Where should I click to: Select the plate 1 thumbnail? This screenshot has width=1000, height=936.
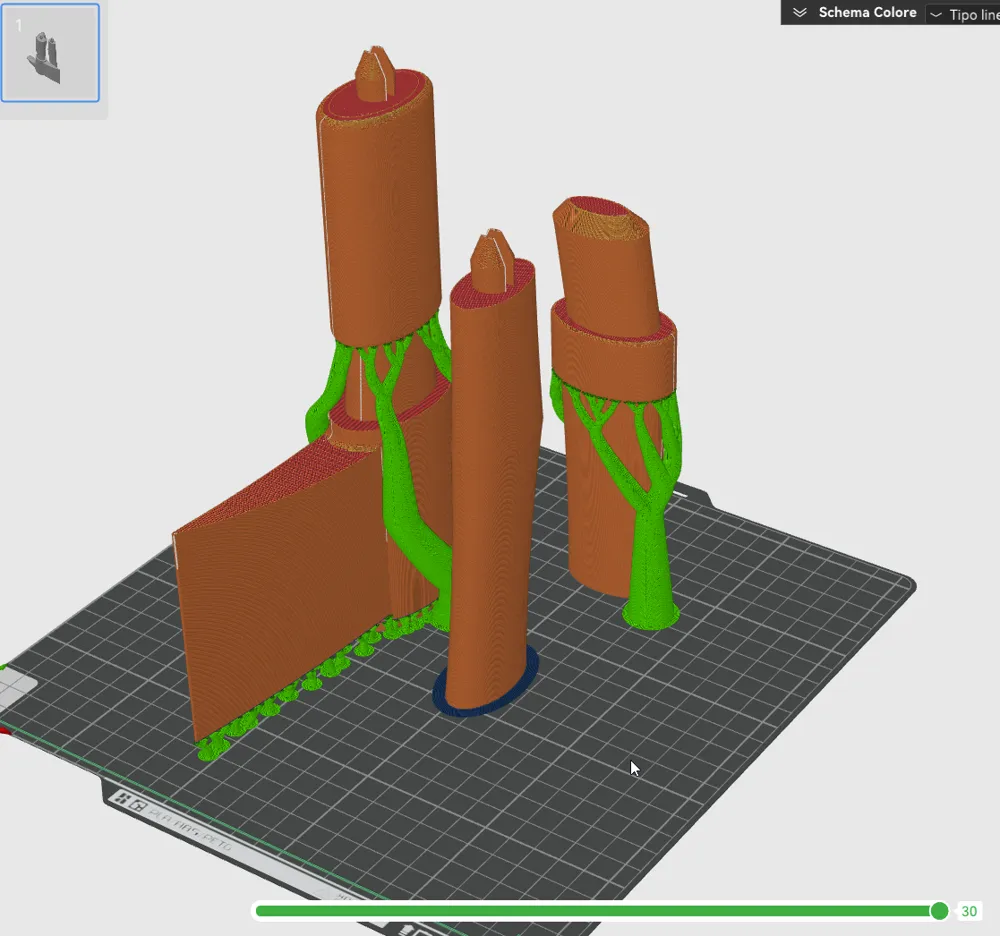click(50, 53)
